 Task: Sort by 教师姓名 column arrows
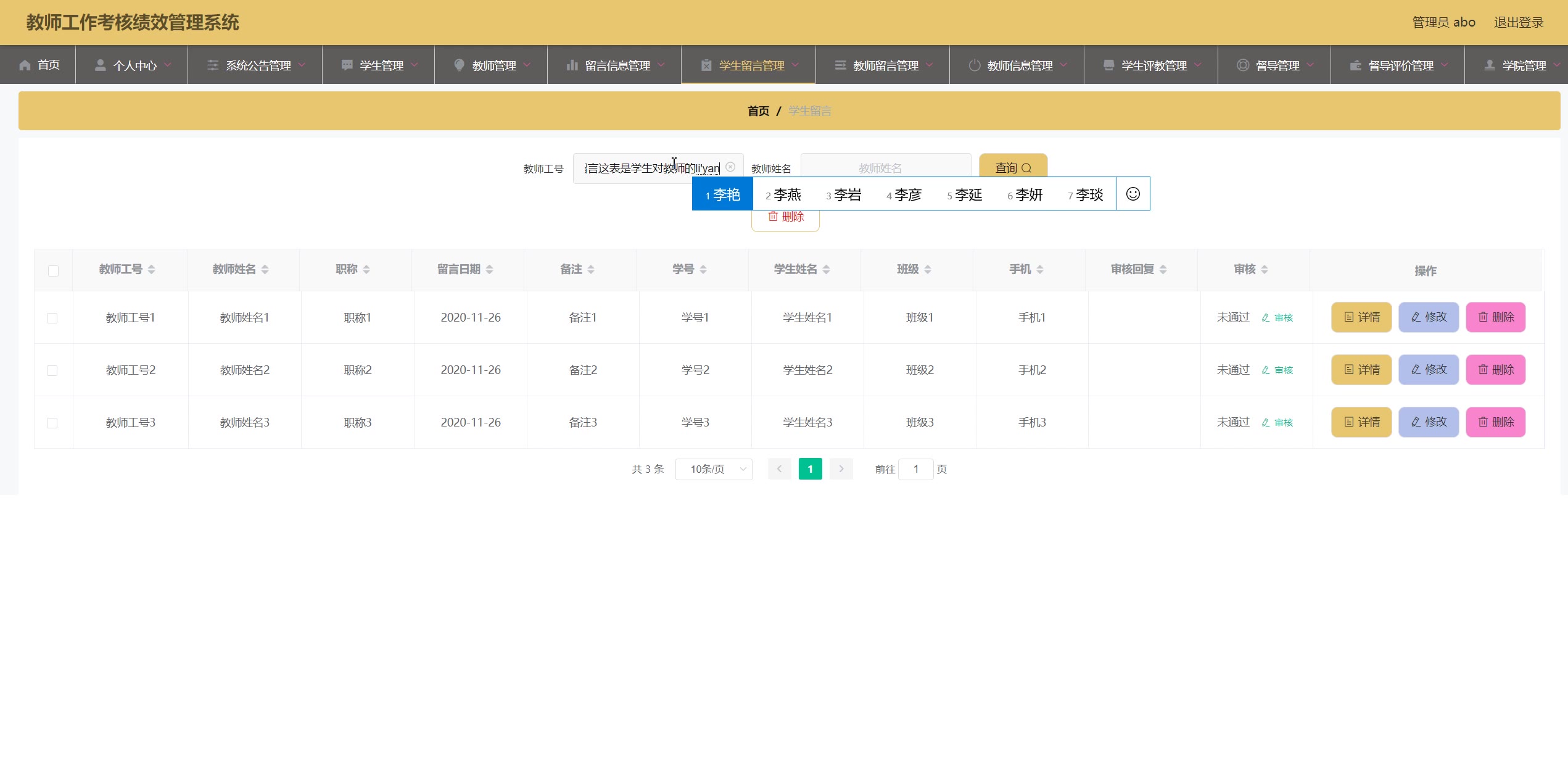(x=265, y=269)
